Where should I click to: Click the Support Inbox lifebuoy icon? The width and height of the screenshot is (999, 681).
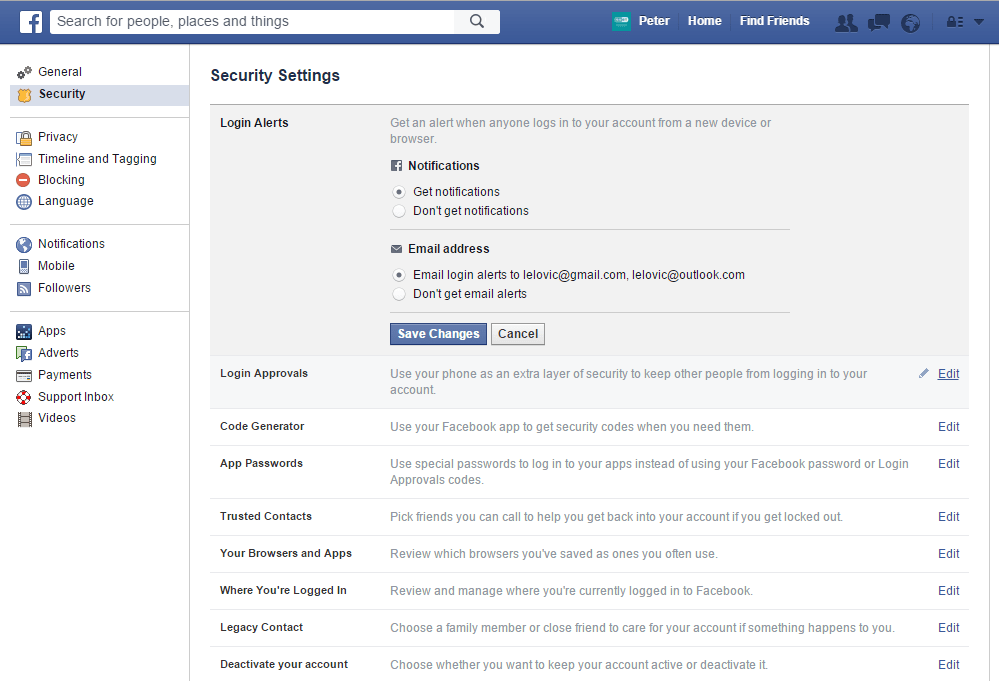[24, 398]
